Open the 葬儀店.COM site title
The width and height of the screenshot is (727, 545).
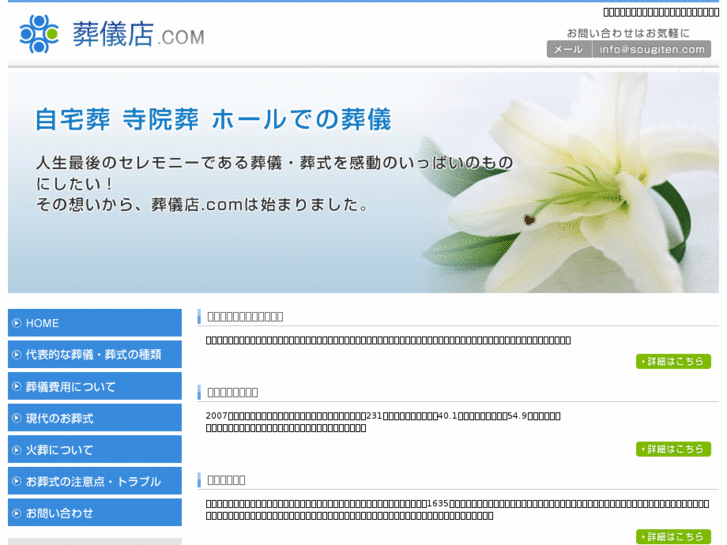[x=138, y=35]
